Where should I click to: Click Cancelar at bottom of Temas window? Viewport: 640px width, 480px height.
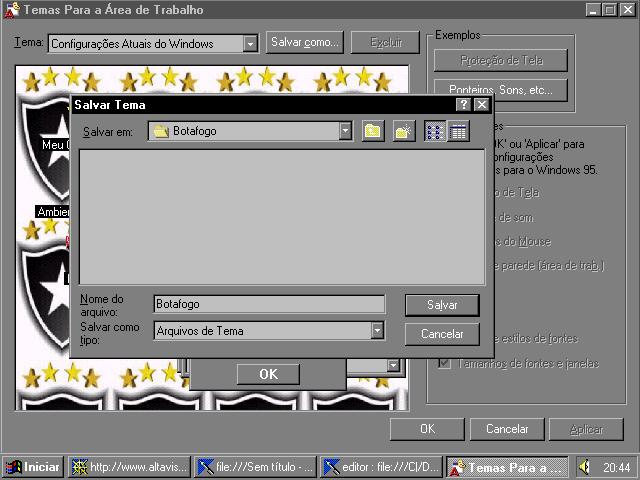click(507, 429)
